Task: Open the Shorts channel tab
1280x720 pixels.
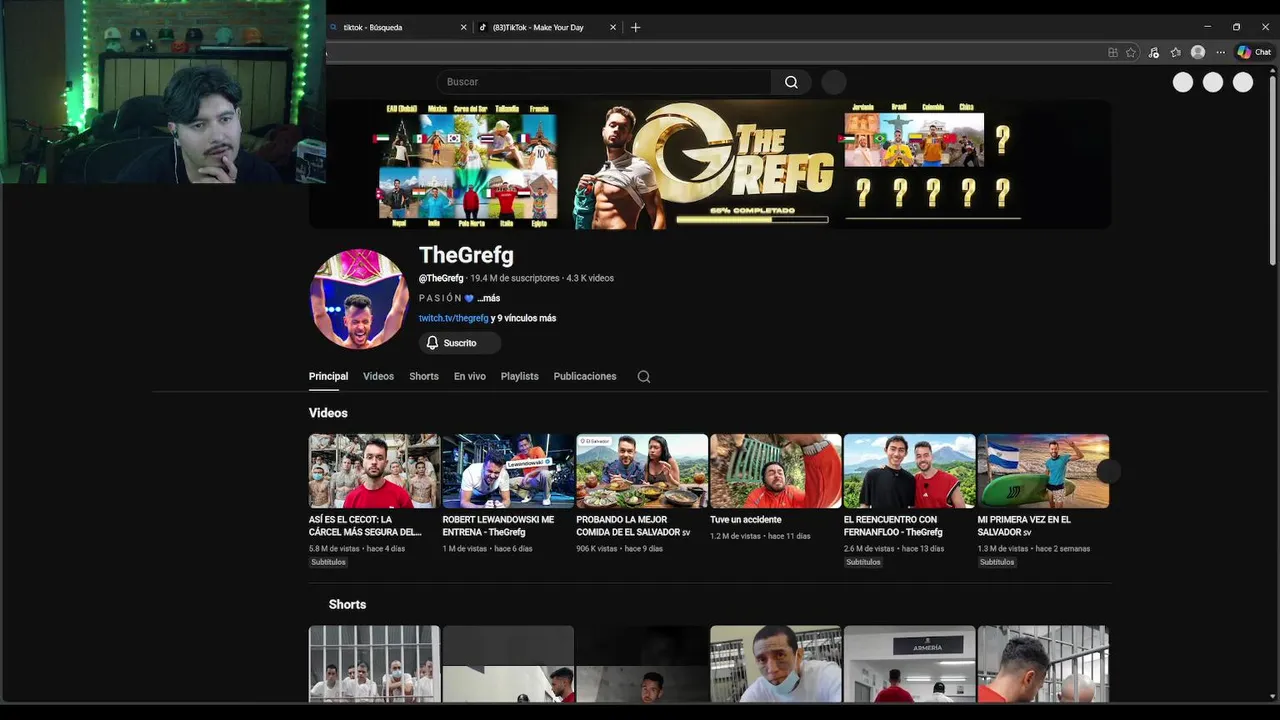Action: point(424,376)
